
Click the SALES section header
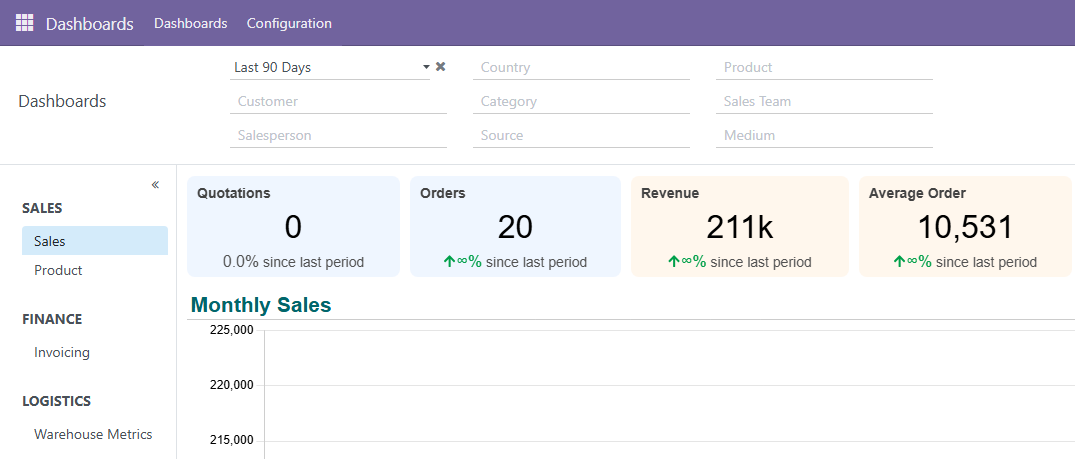coord(43,208)
